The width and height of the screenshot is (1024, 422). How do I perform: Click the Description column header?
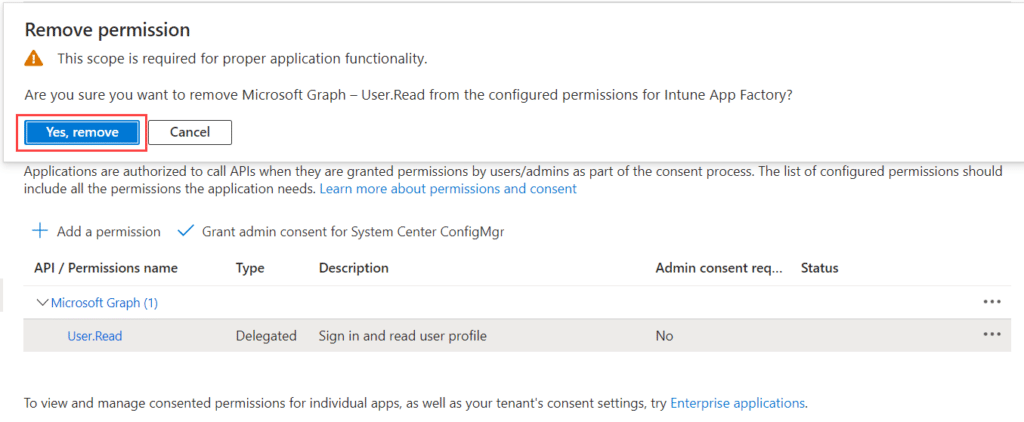click(x=353, y=268)
